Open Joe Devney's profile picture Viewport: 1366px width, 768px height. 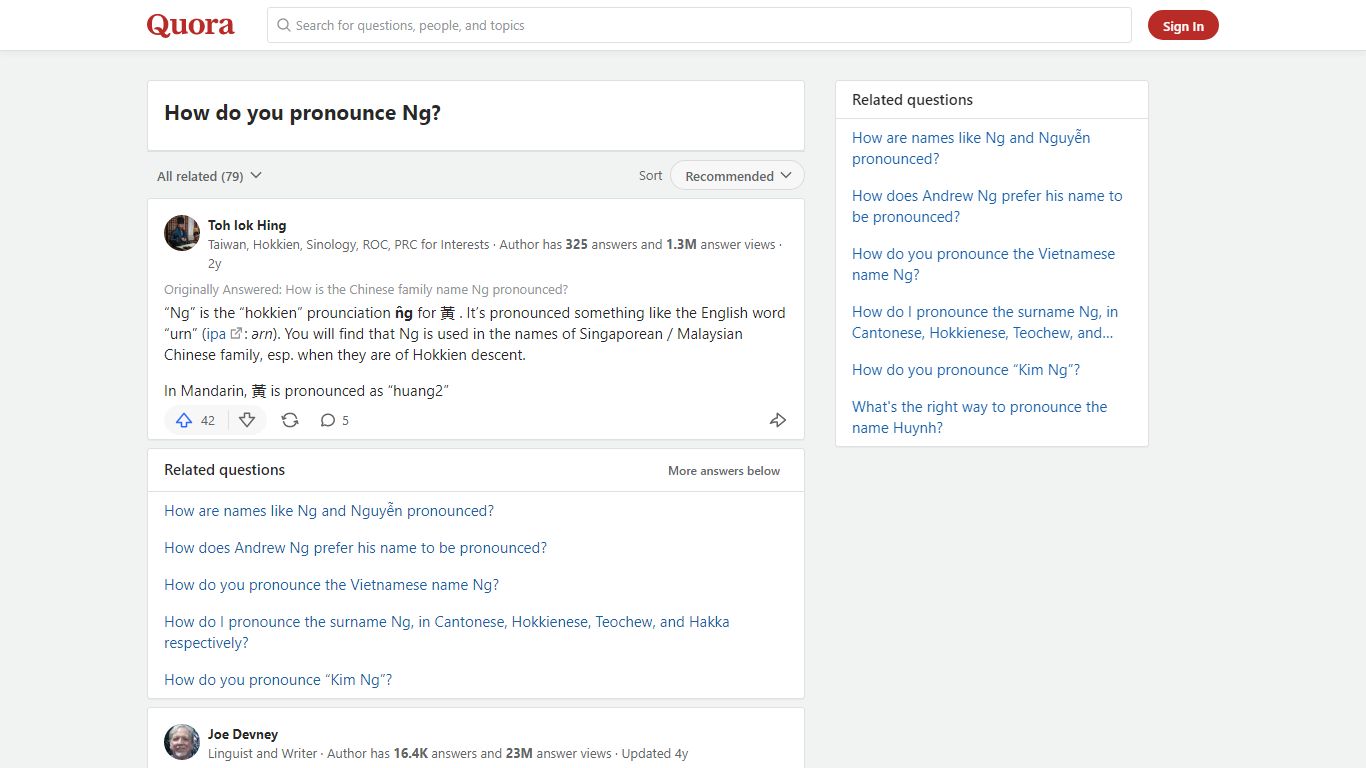pyautogui.click(x=182, y=742)
